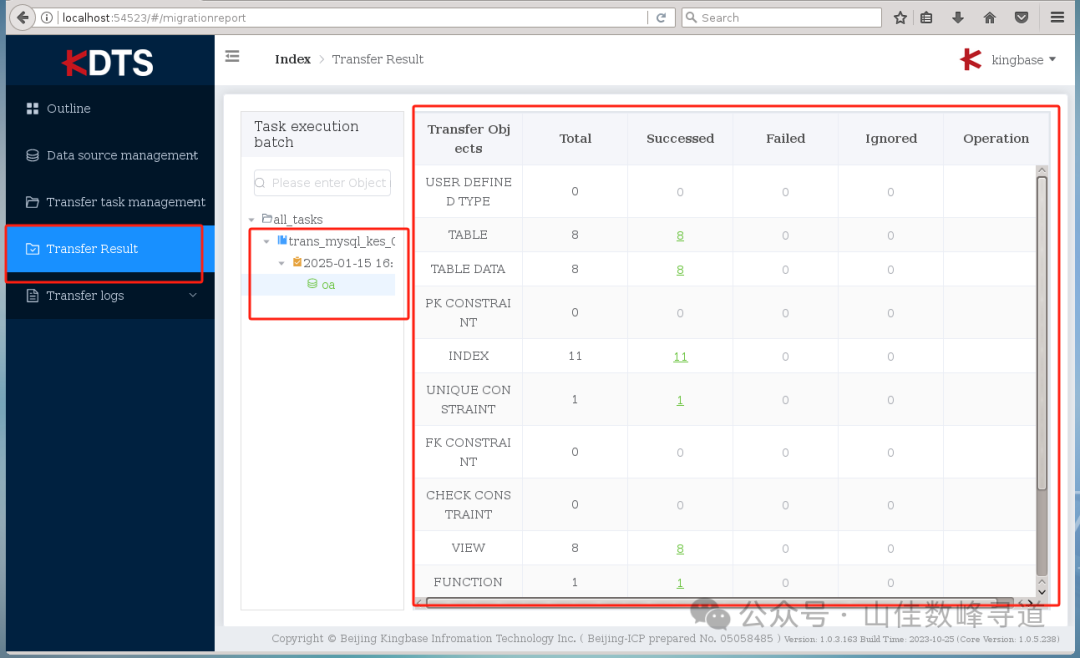Click the Total column header

coord(575,138)
